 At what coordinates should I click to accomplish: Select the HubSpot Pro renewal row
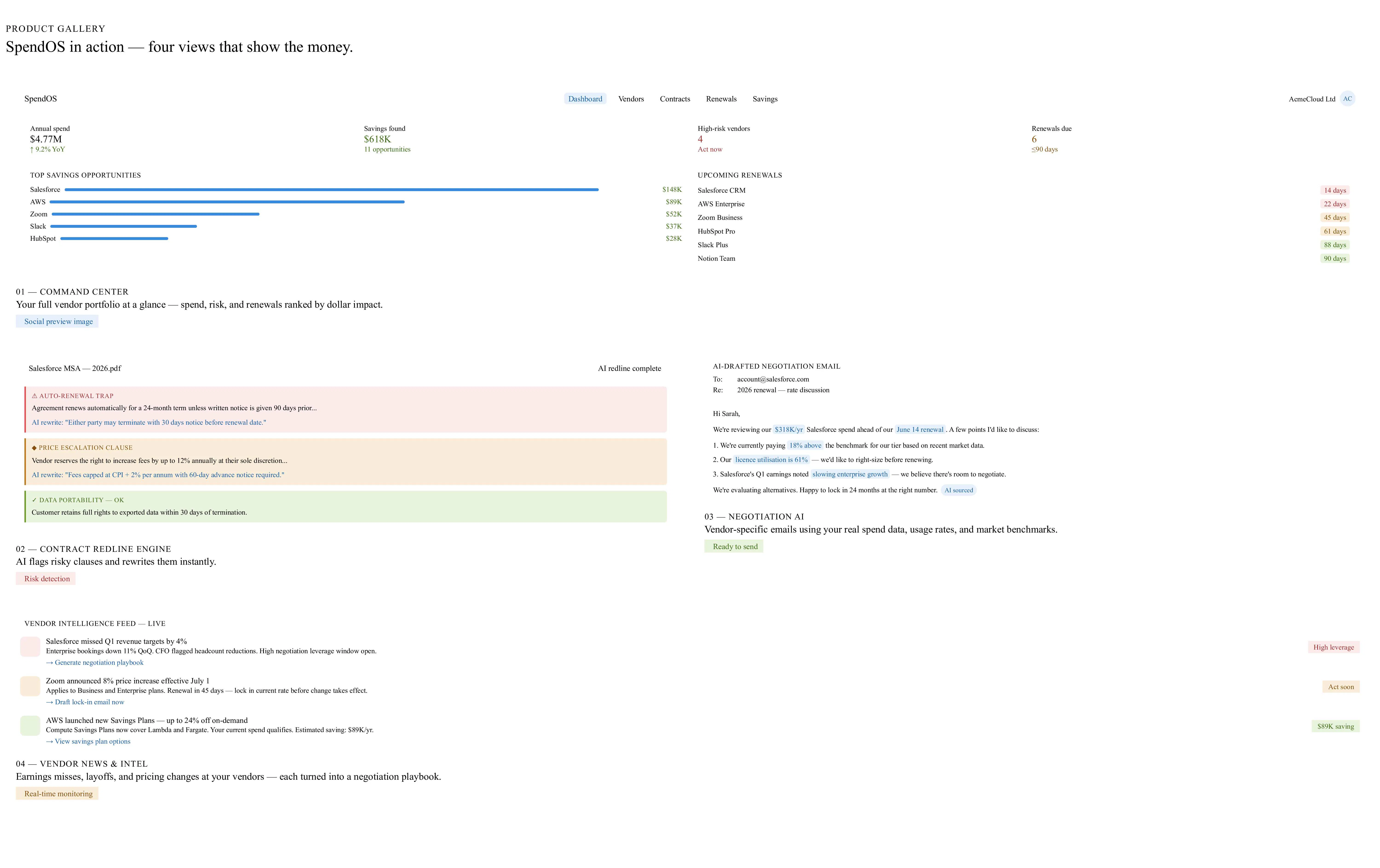pyautogui.click(x=1023, y=232)
